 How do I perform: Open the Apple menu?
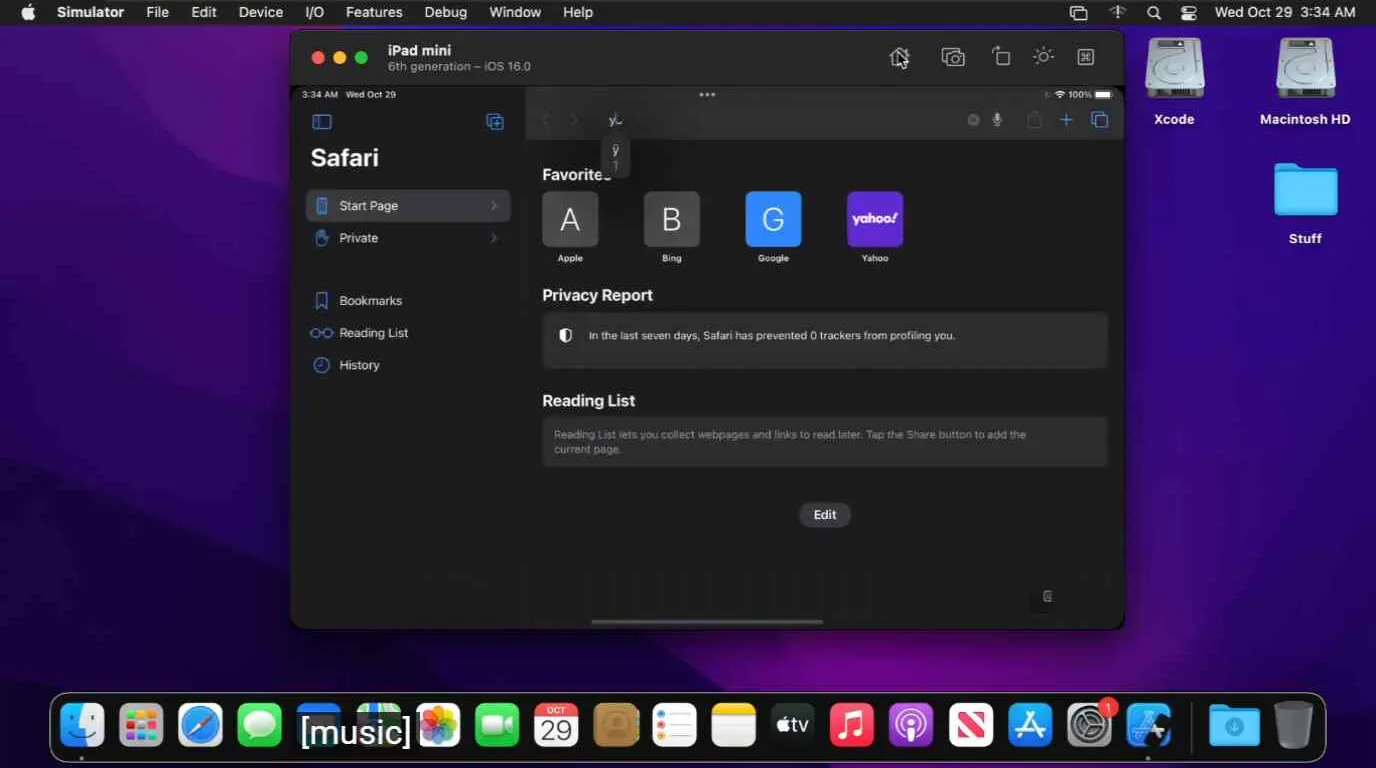(x=28, y=12)
